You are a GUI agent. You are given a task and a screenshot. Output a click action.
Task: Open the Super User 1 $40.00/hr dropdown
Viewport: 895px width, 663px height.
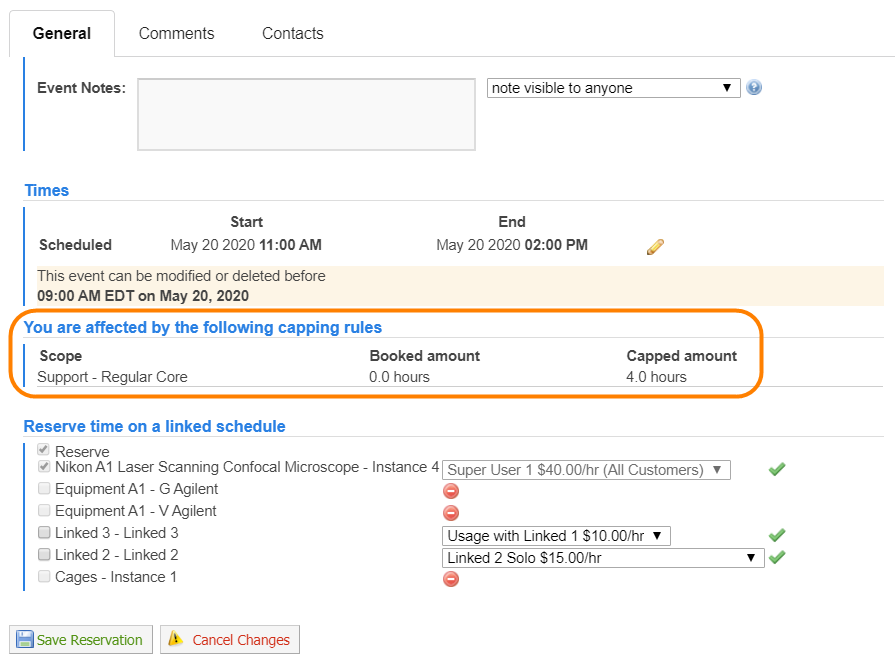tap(586, 470)
